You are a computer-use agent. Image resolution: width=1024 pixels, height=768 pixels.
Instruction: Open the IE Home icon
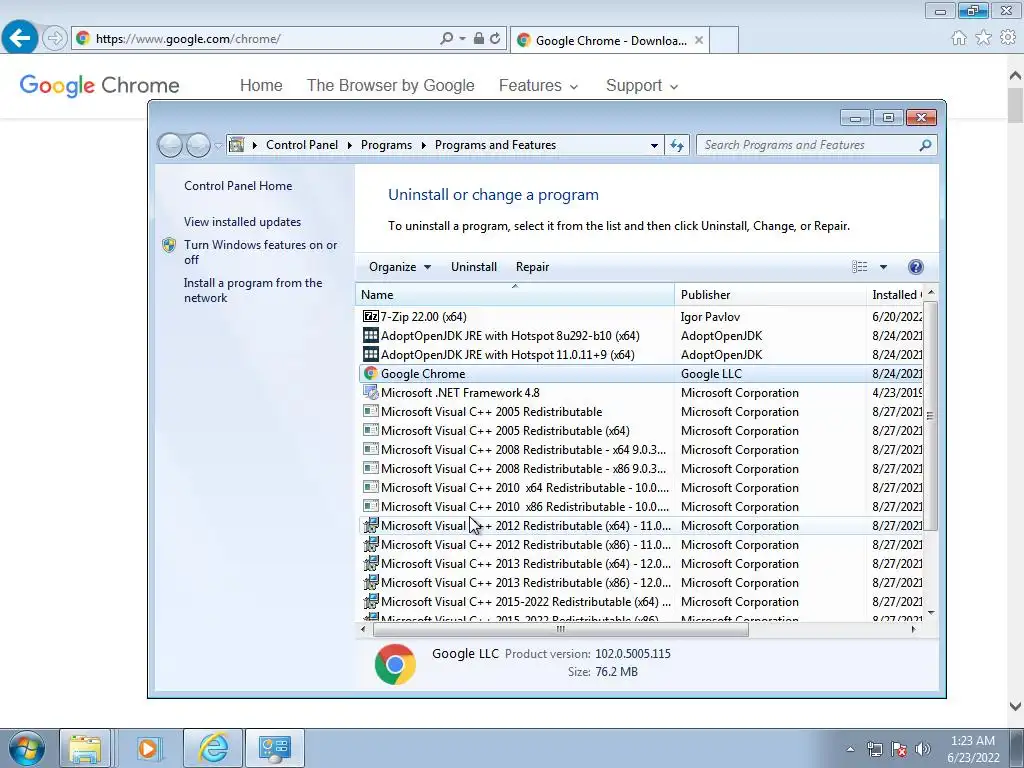(959, 38)
